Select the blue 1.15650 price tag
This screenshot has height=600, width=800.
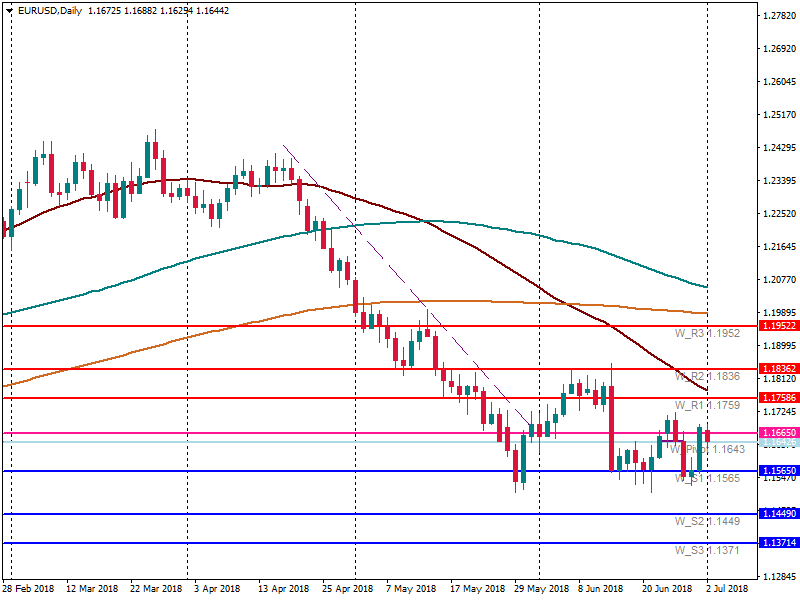(x=779, y=471)
